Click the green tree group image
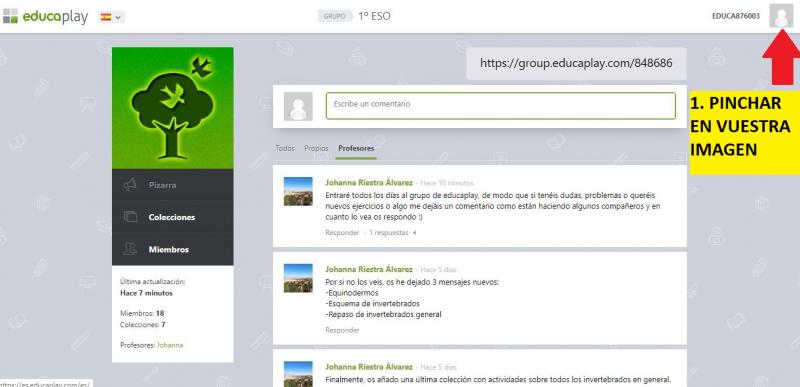The height and width of the screenshot is (387, 800). coord(172,108)
